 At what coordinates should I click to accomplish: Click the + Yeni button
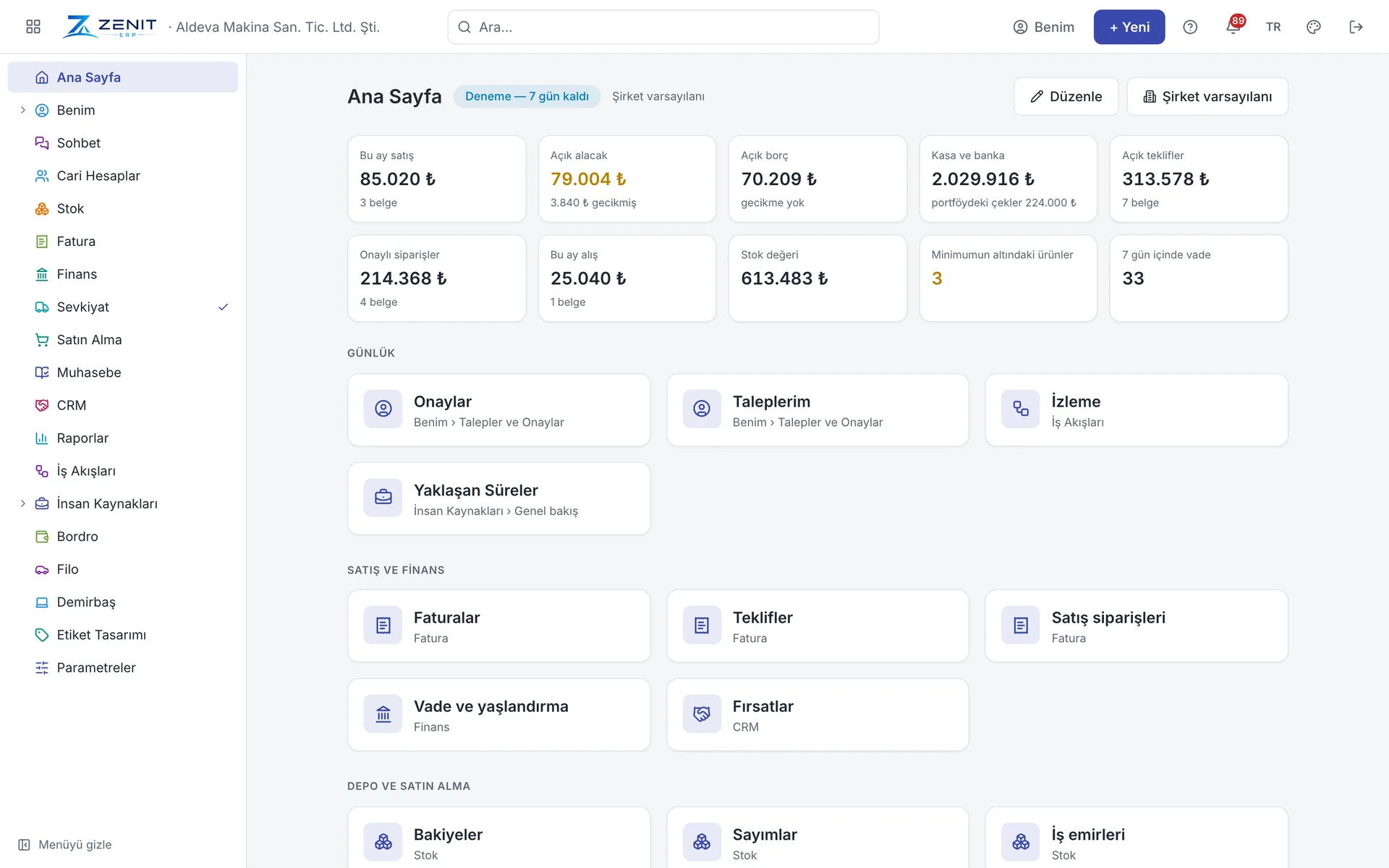[1129, 27]
